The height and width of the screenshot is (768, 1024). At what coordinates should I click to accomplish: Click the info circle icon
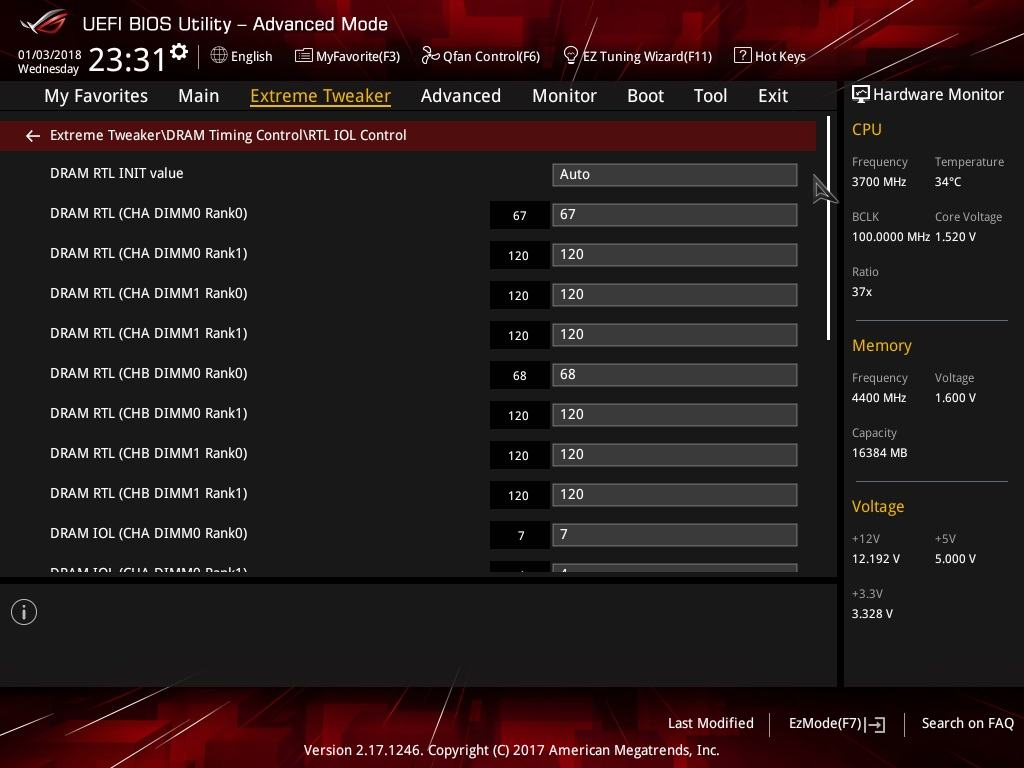pyautogui.click(x=24, y=612)
